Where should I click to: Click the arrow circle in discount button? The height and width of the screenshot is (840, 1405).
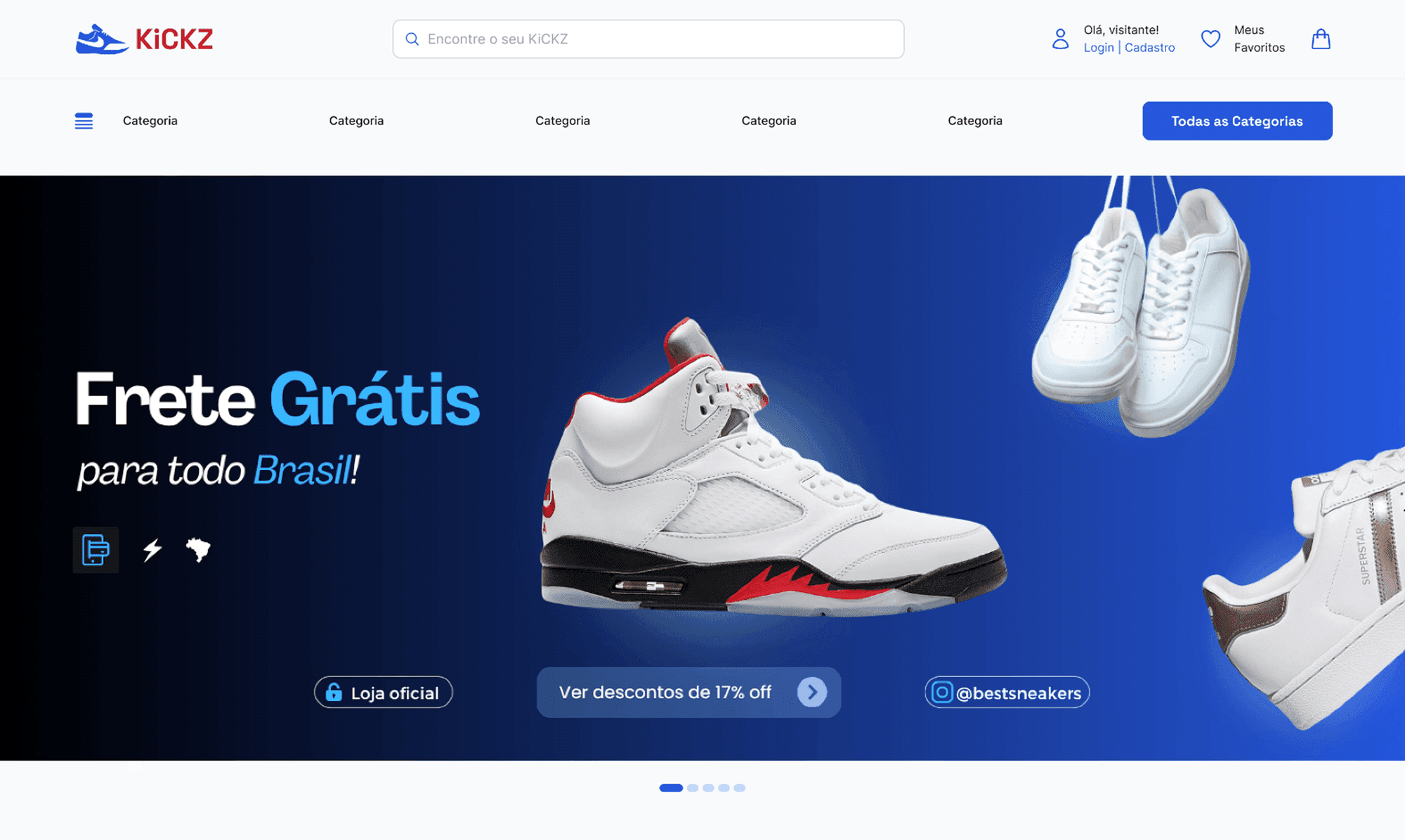[812, 693]
